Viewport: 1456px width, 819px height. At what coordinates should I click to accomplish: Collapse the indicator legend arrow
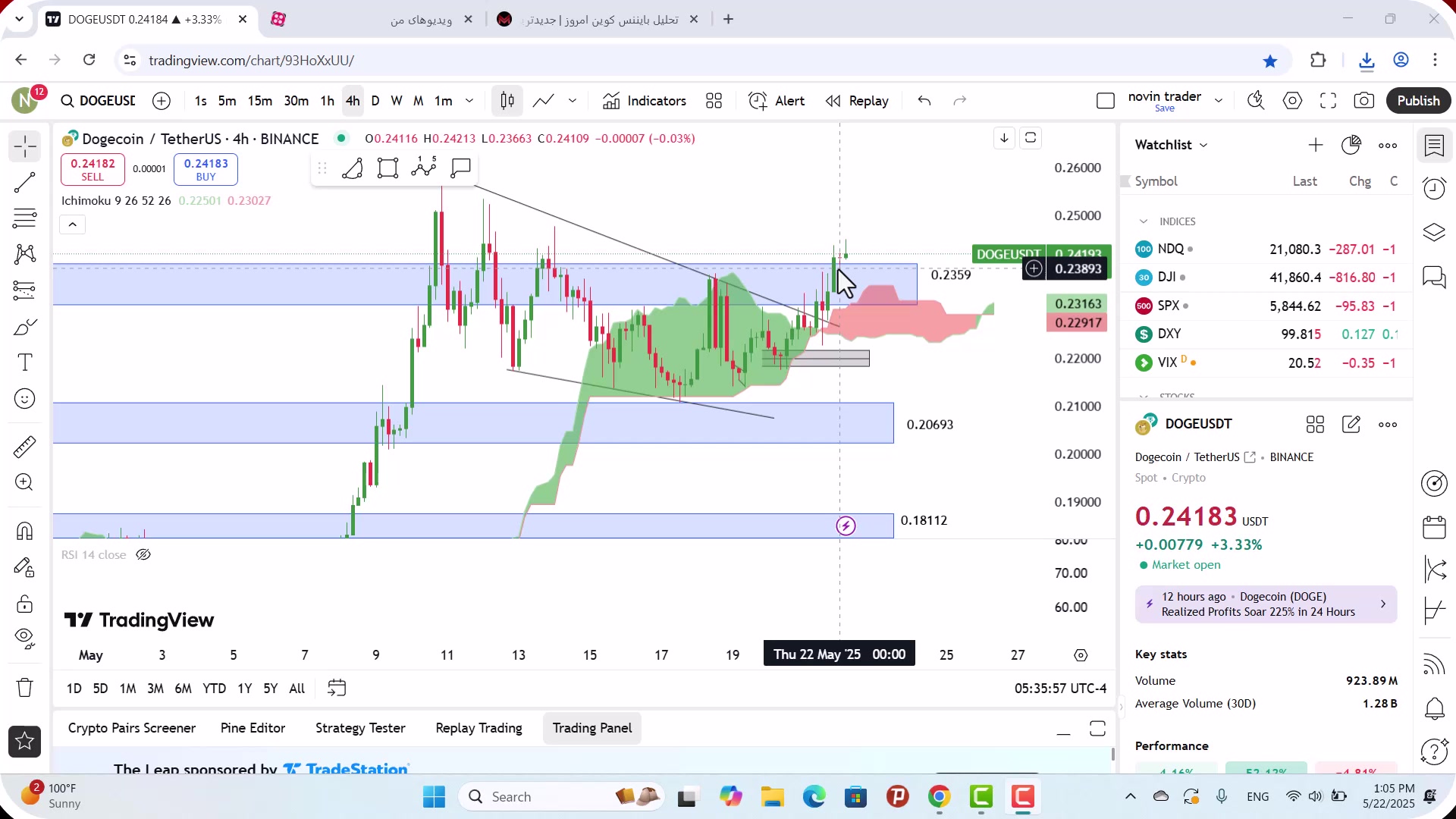pyautogui.click(x=73, y=224)
